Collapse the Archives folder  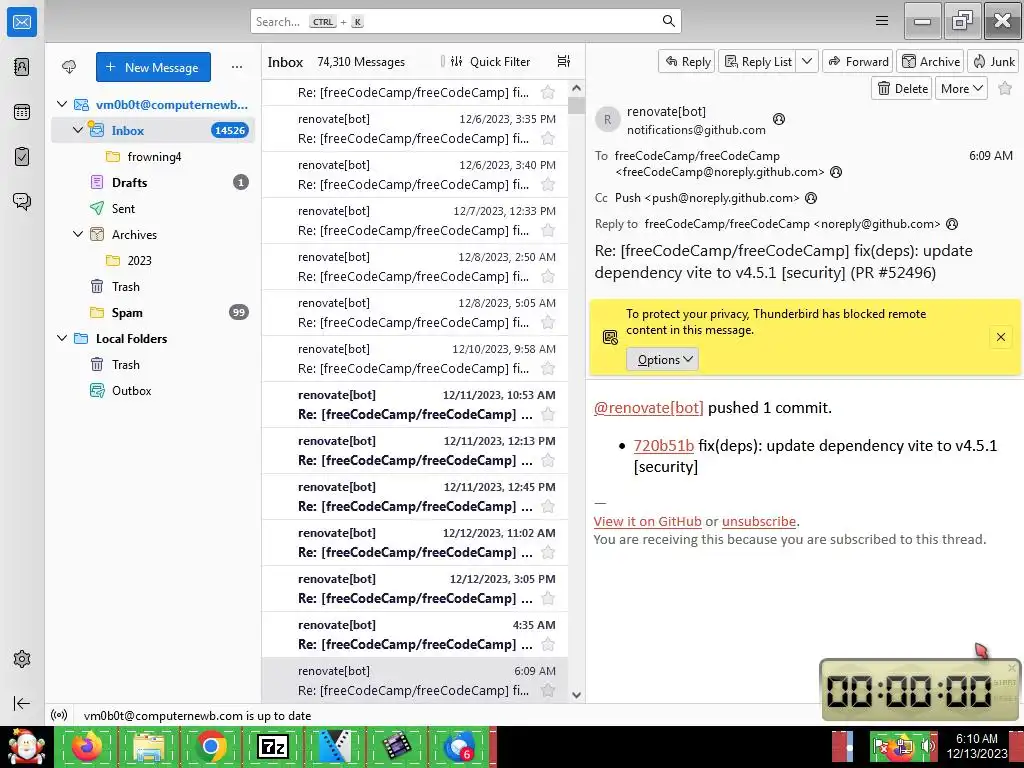78,234
